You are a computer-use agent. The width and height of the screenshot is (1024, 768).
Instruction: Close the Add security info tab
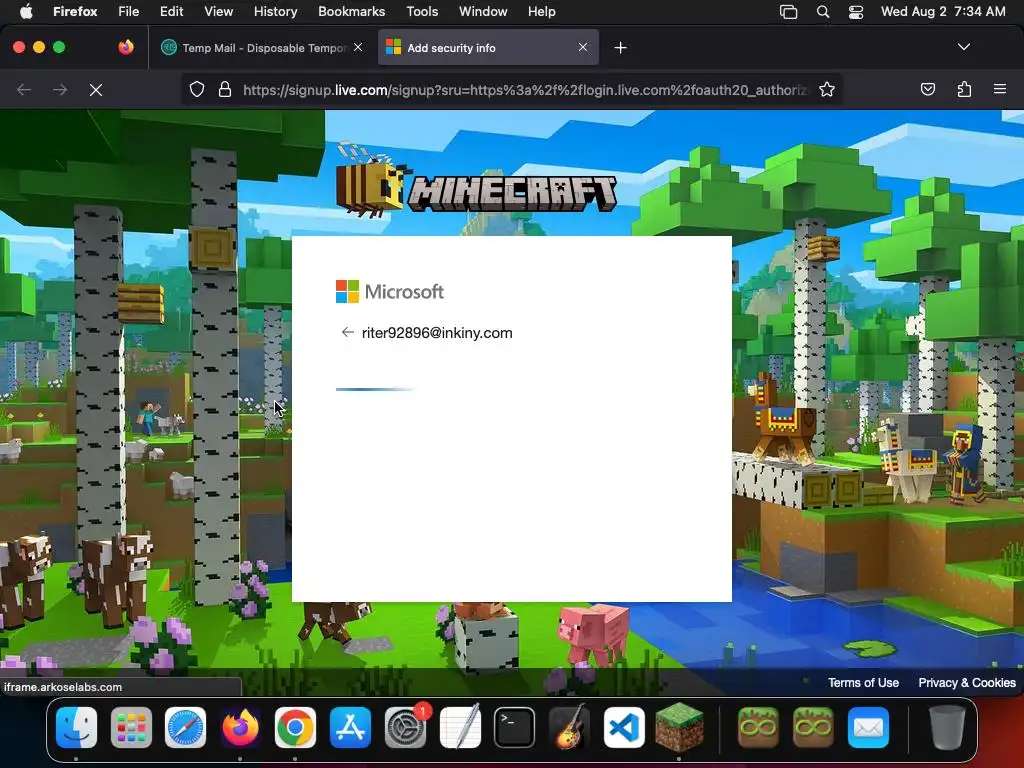coord(583,47)
